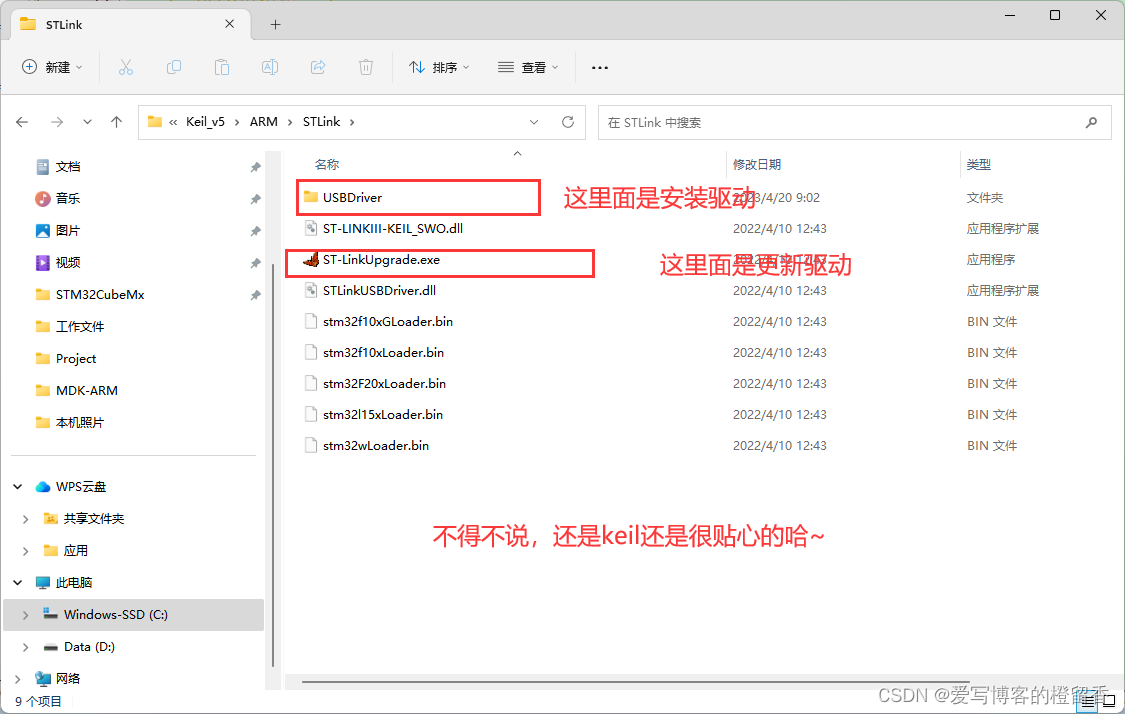Go back with the back arrow
Screen dimensions: 1125x714
(x=22, y=122)
